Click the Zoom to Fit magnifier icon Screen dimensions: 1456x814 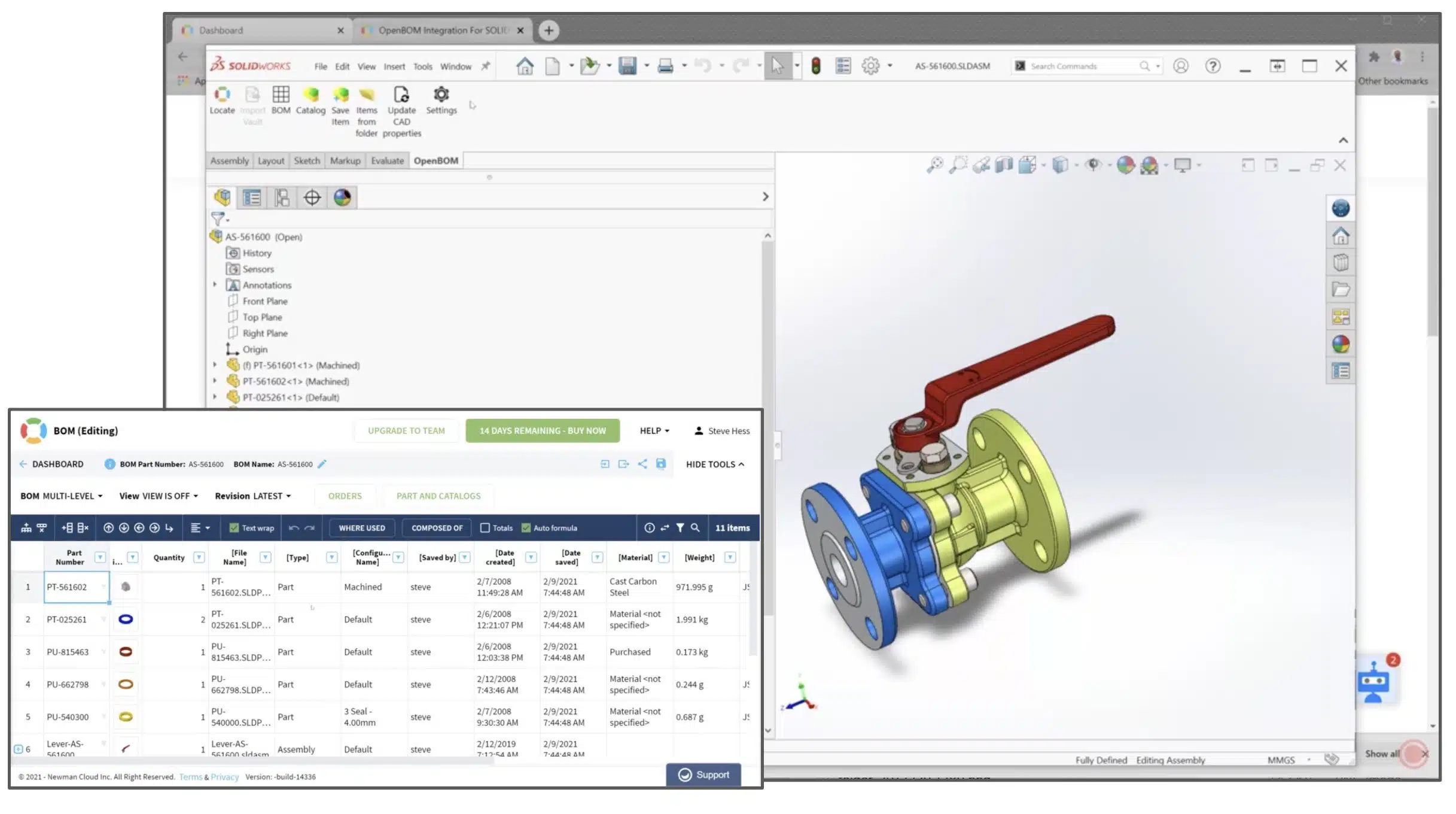click(935, 165)
